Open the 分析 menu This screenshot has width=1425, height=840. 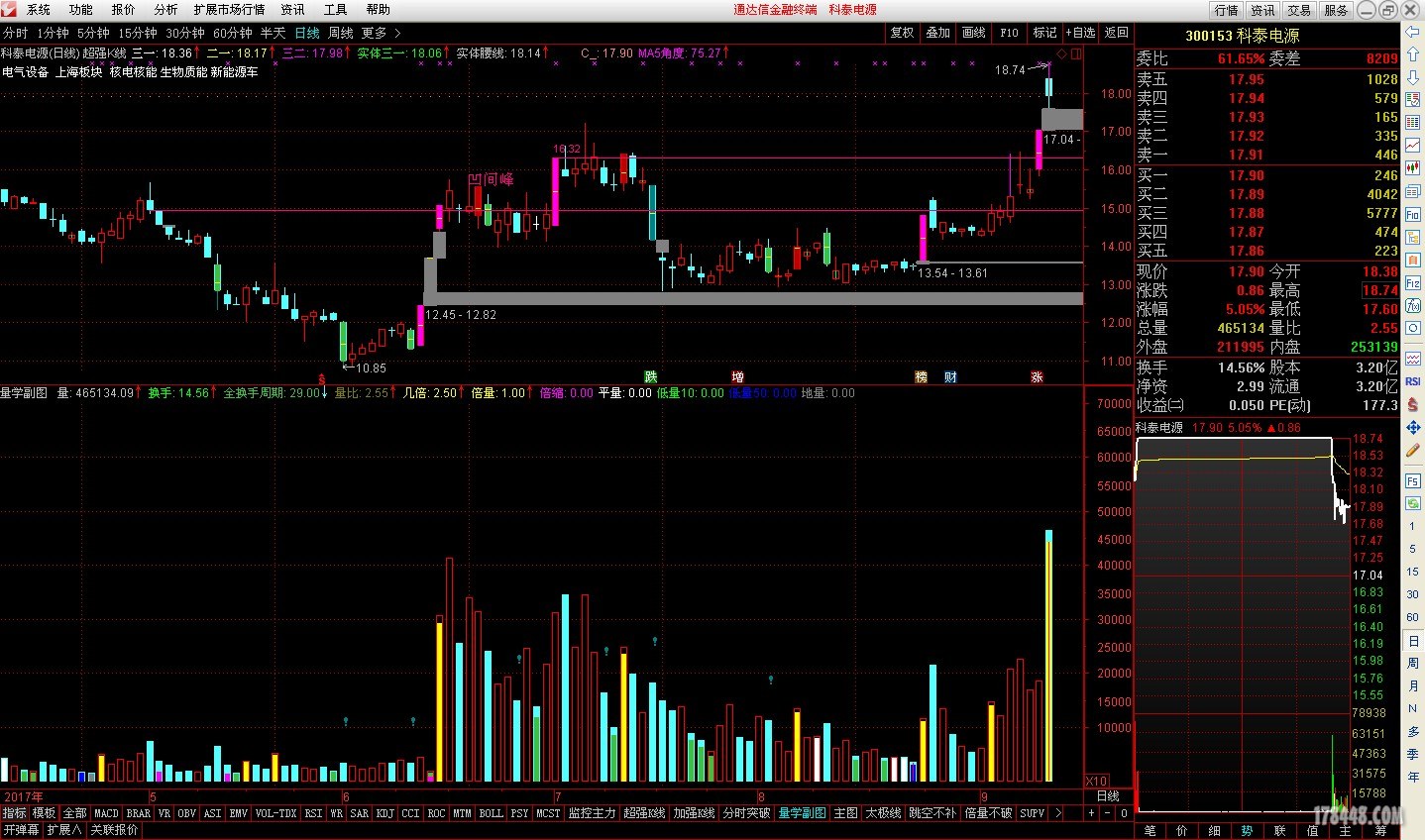165,9
